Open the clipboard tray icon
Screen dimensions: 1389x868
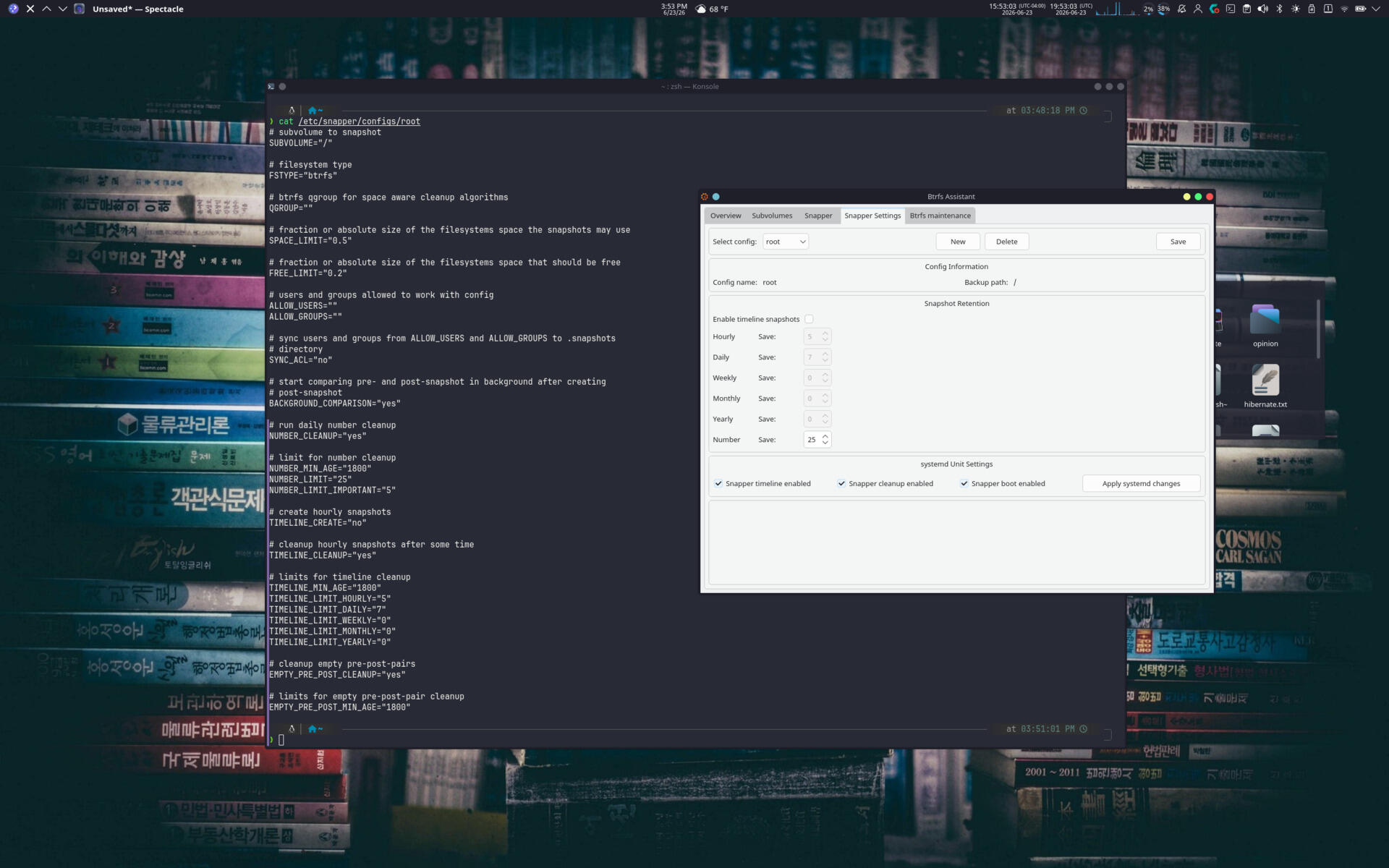(1246, 9)
